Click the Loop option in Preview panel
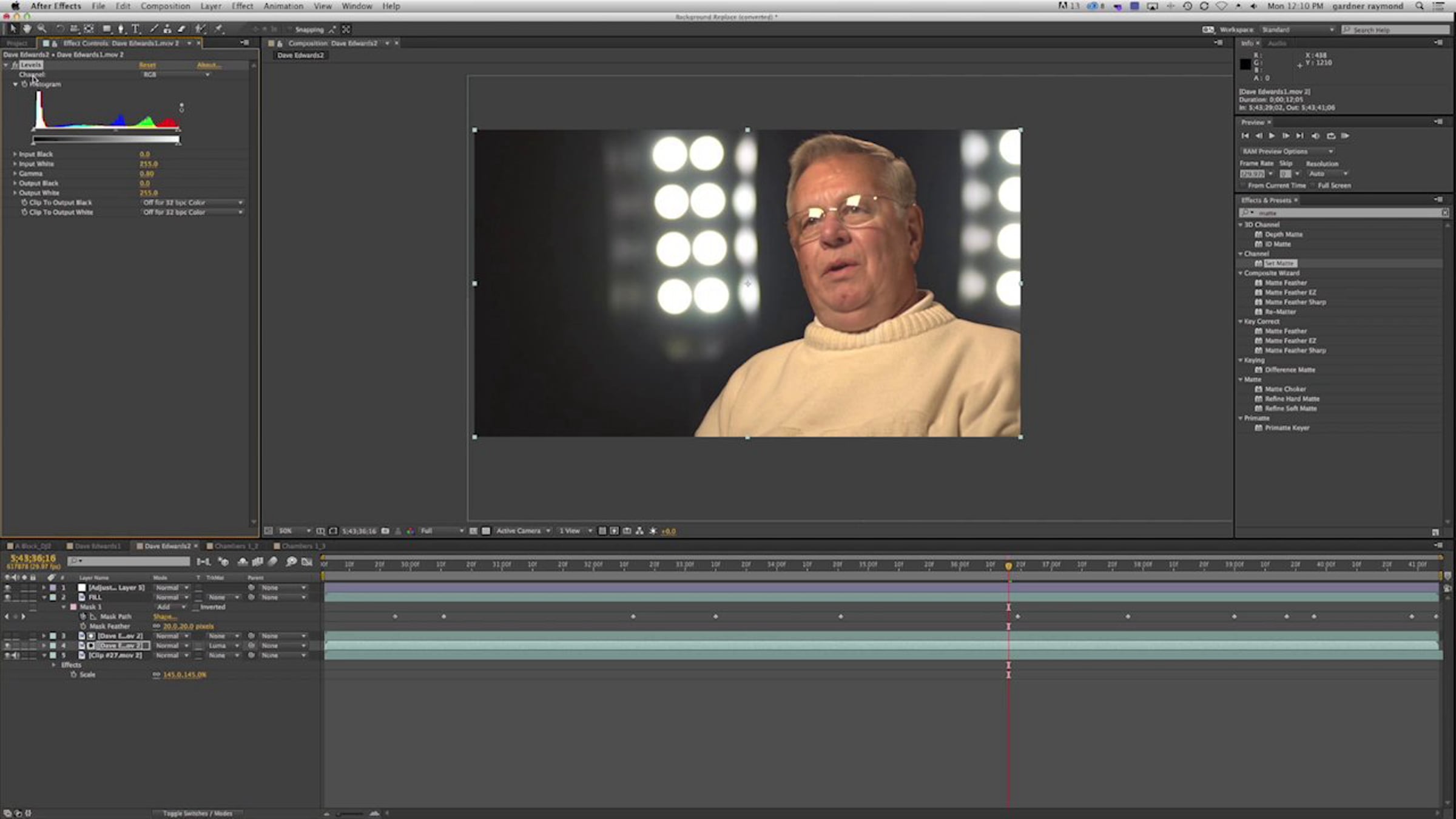The height and width of the screenshot is (819, 1456). coord(1331,136)
